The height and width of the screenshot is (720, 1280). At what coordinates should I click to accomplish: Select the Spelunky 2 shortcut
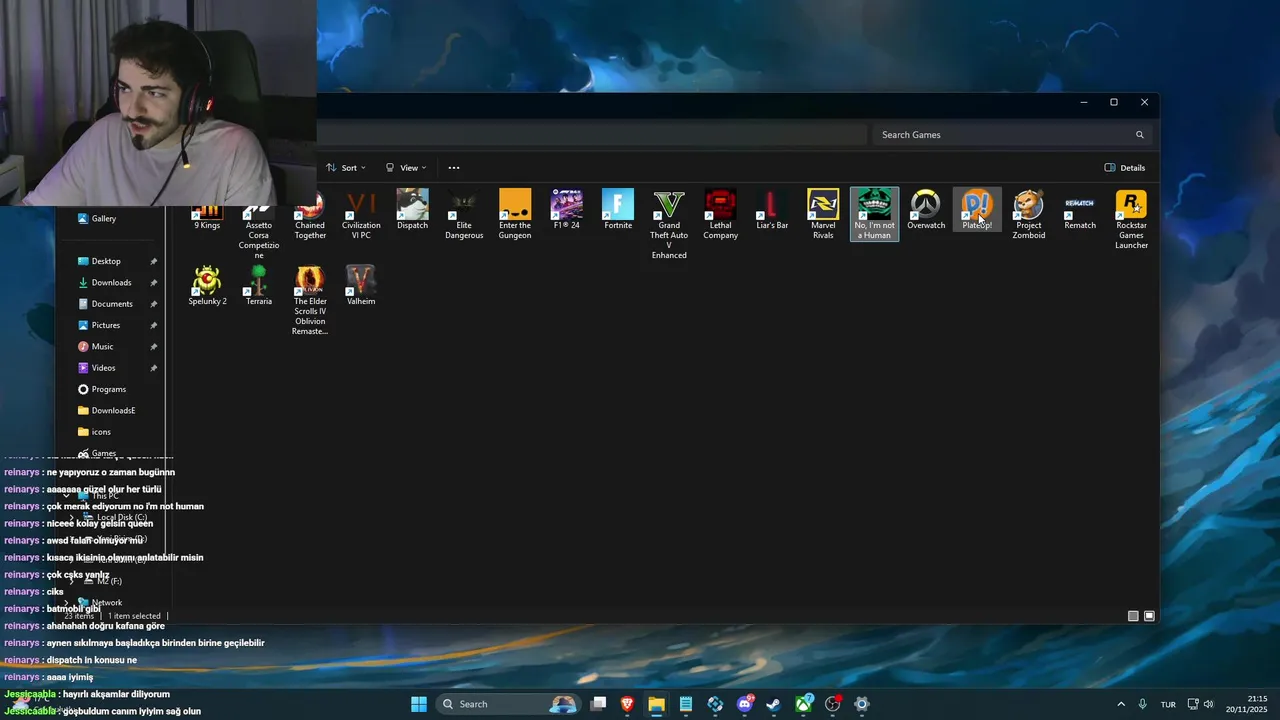pos(207,286)
